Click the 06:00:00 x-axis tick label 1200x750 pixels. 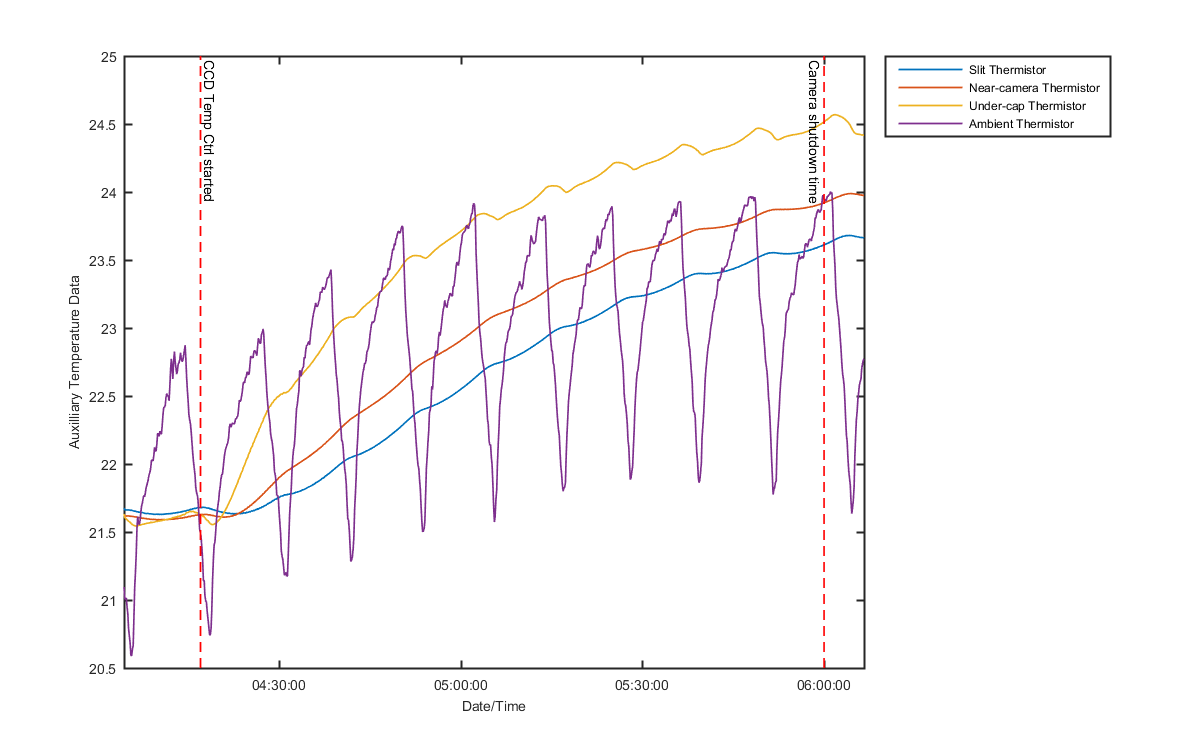coord(824,686)
